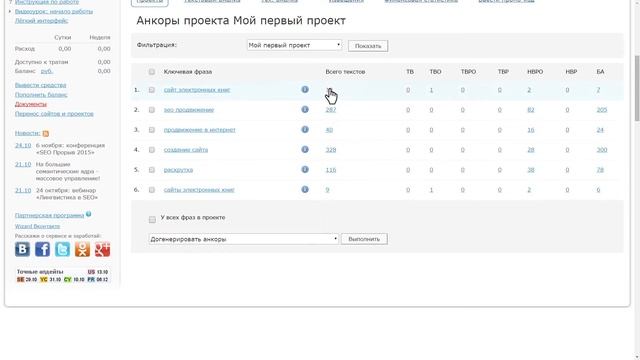Image resolution: width=640 pixels, height=360 pixels.
Task: Open info icon for 'seo продвижение' row
Action: pos(305,109)
